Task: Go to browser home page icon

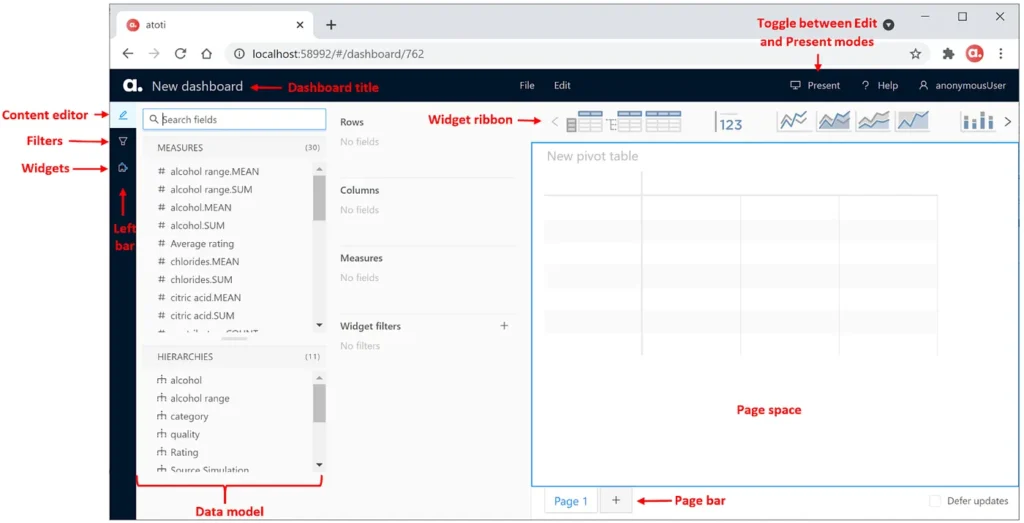Action: click(206, 54)
